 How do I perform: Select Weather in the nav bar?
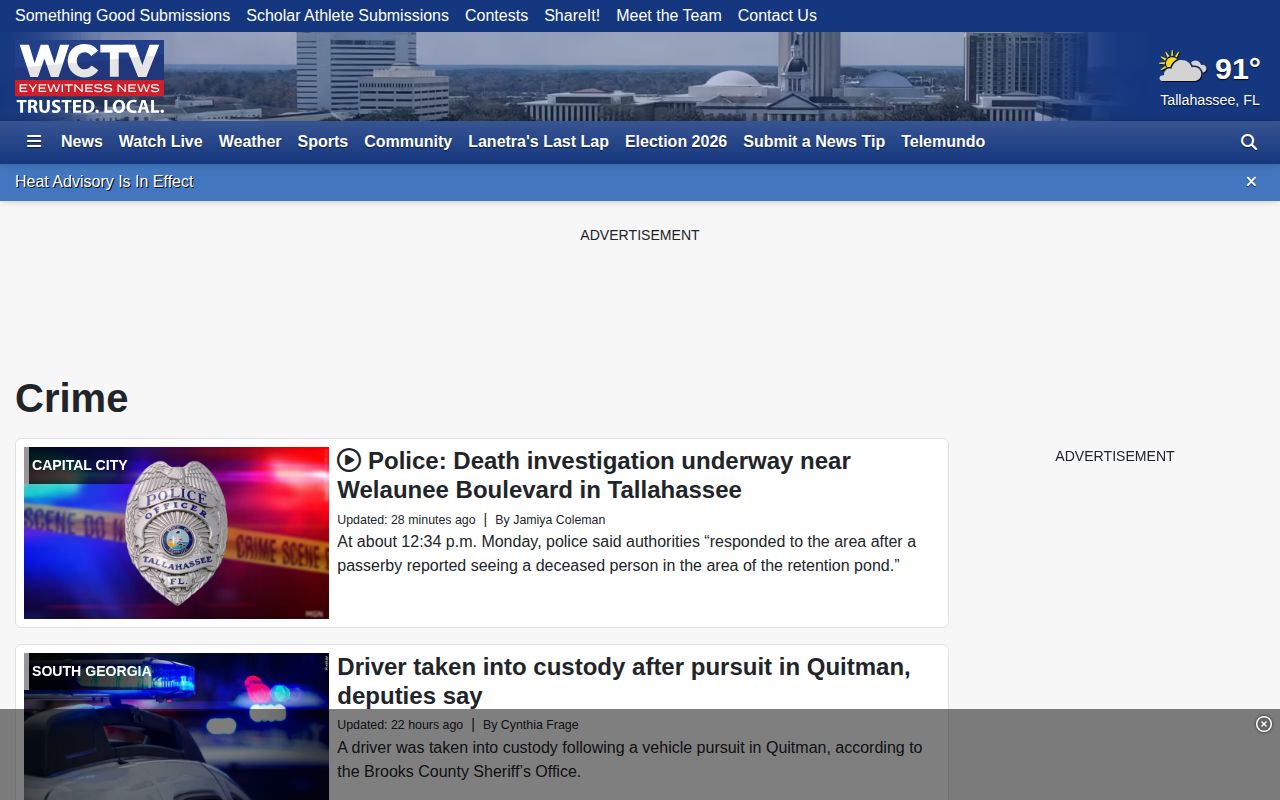point(250,142)
